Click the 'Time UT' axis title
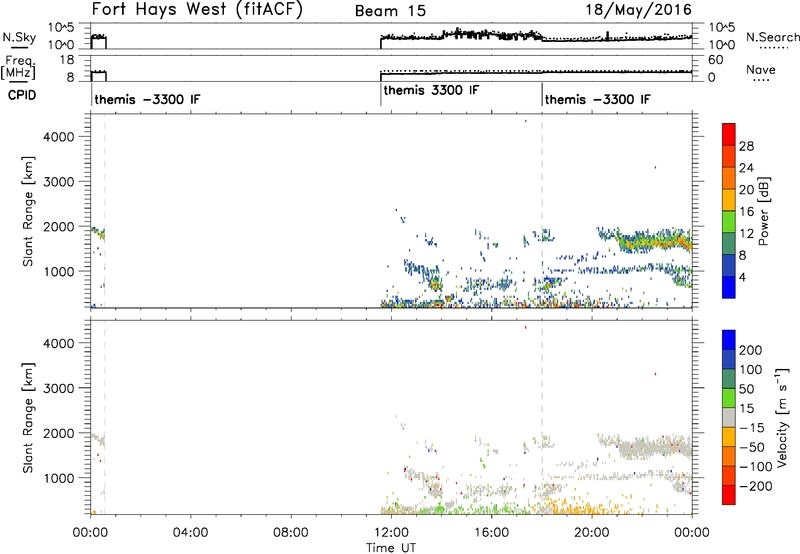The width and height of the screenshot is (800, 554). tap(391, 547)
